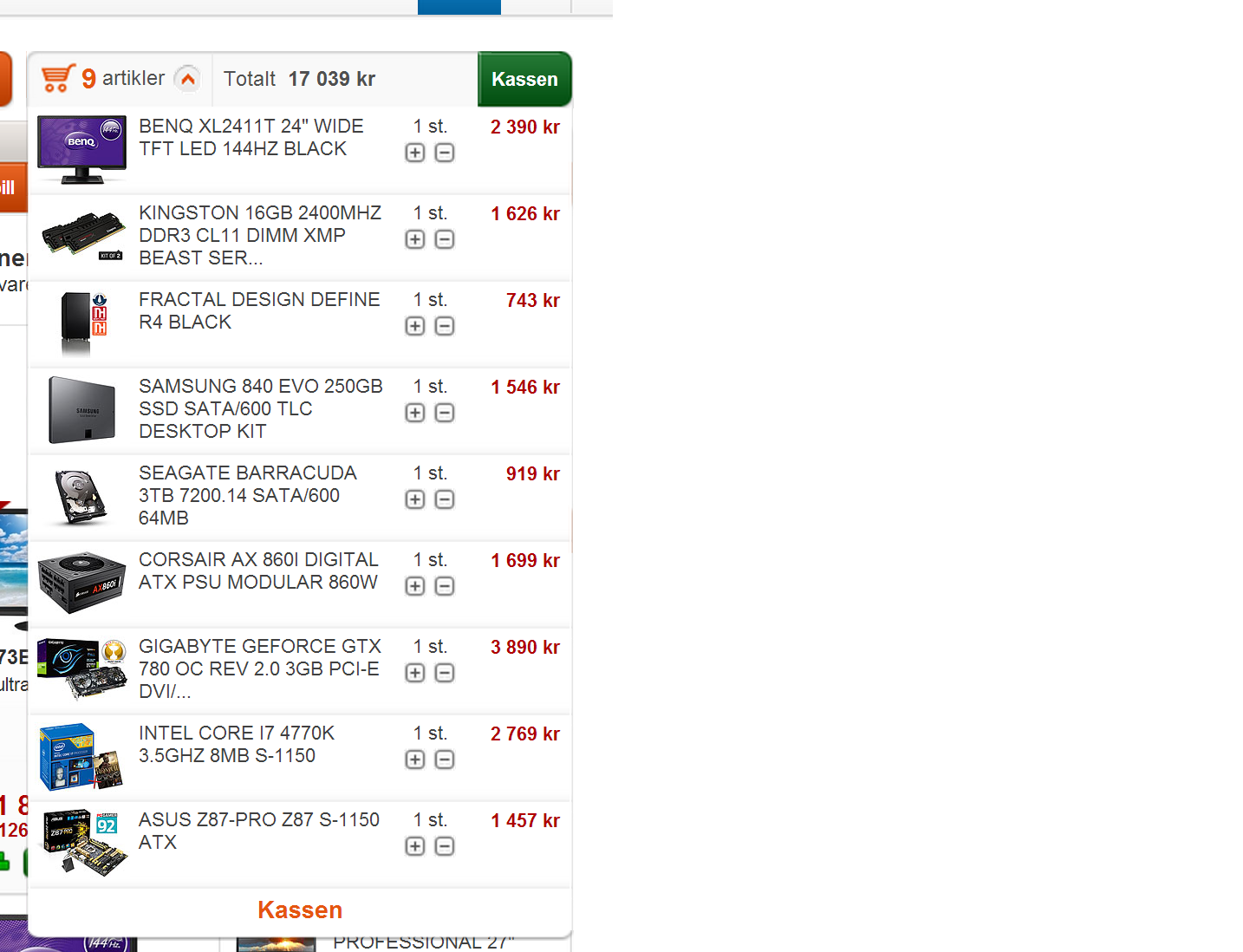Open the Samsung SSD product thumbnail

82,410
